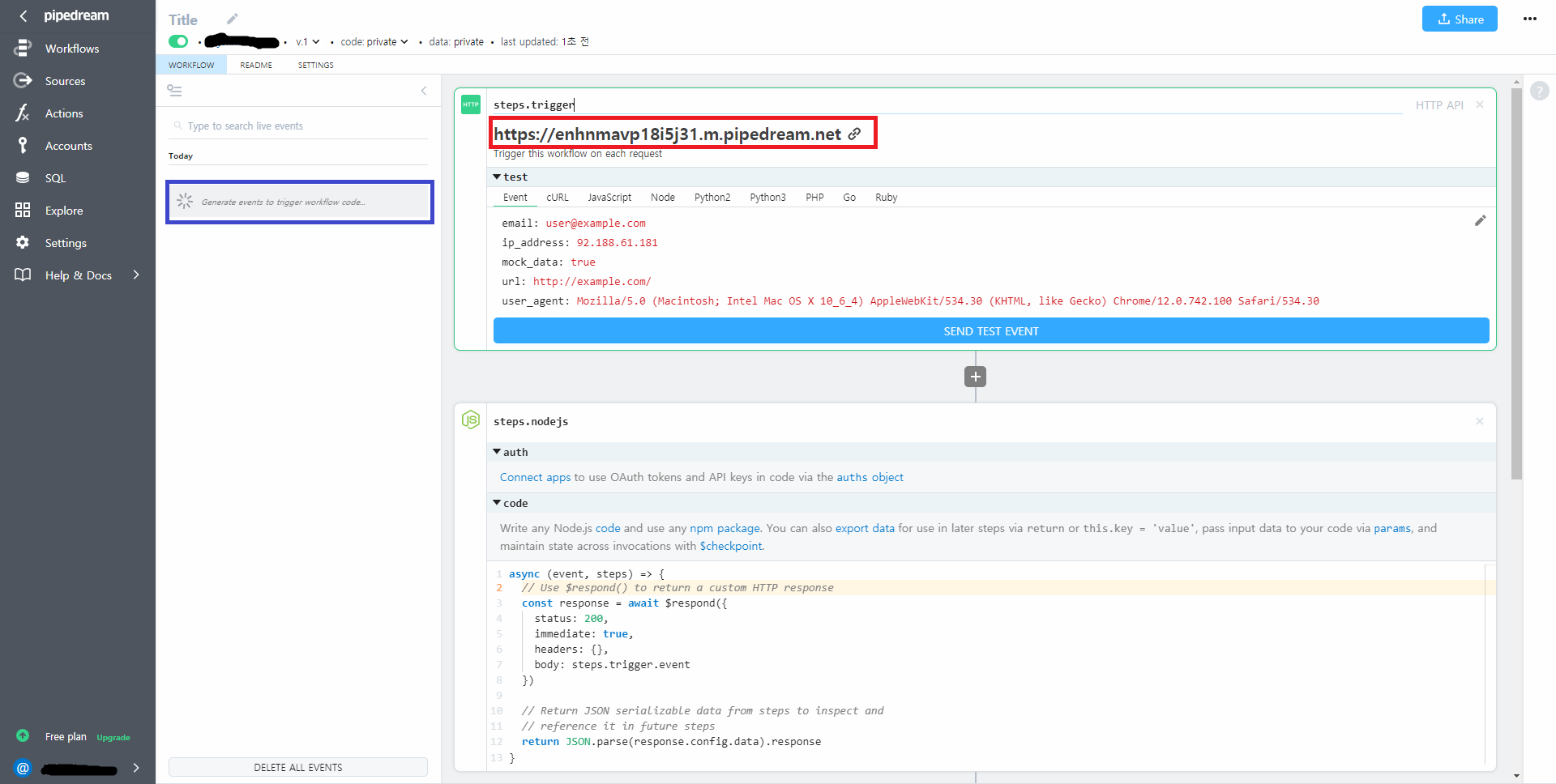Open Actions section icon
This screenshot has height=784, width=1556.
pos(23,113)
